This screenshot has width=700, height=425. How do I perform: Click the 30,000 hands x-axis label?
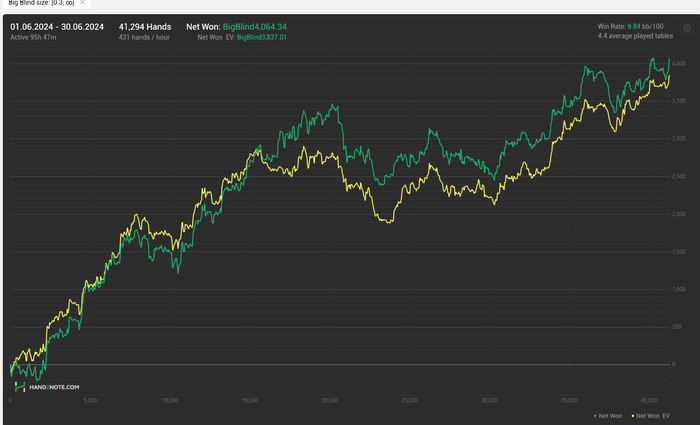tap(489, 400)
